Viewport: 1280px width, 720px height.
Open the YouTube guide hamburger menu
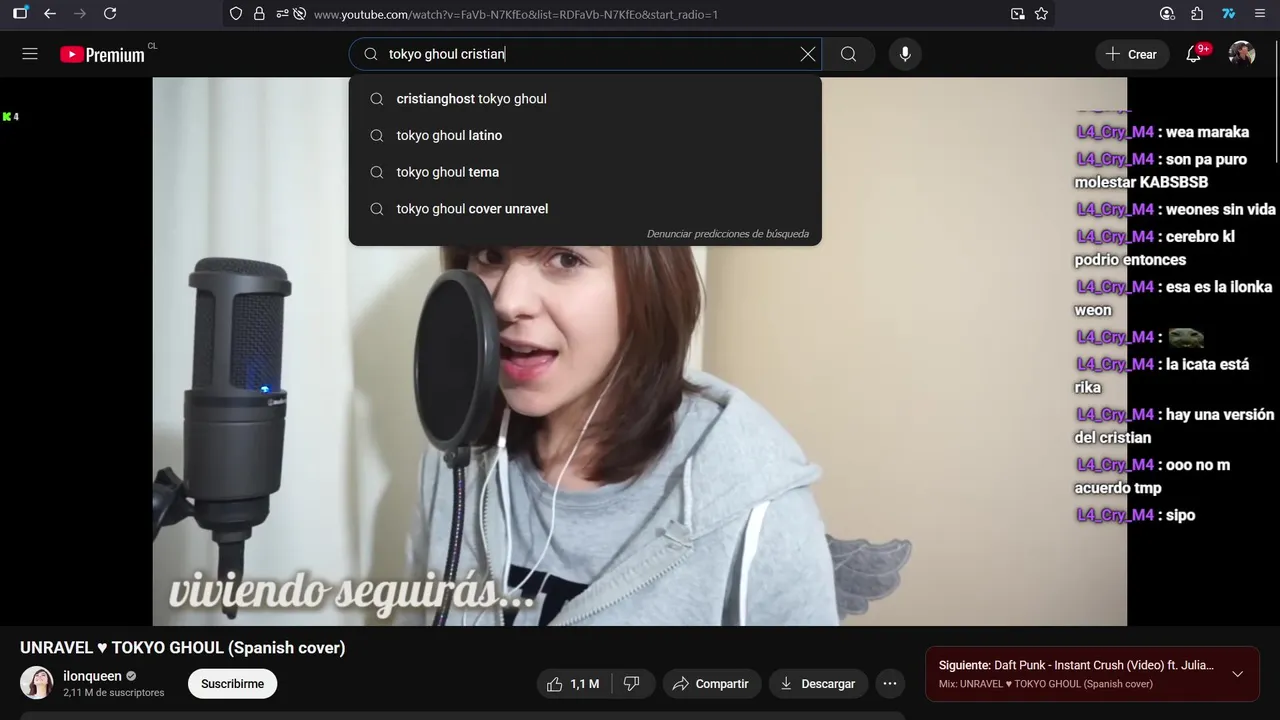pyautogui.click(x=30, y=54)
